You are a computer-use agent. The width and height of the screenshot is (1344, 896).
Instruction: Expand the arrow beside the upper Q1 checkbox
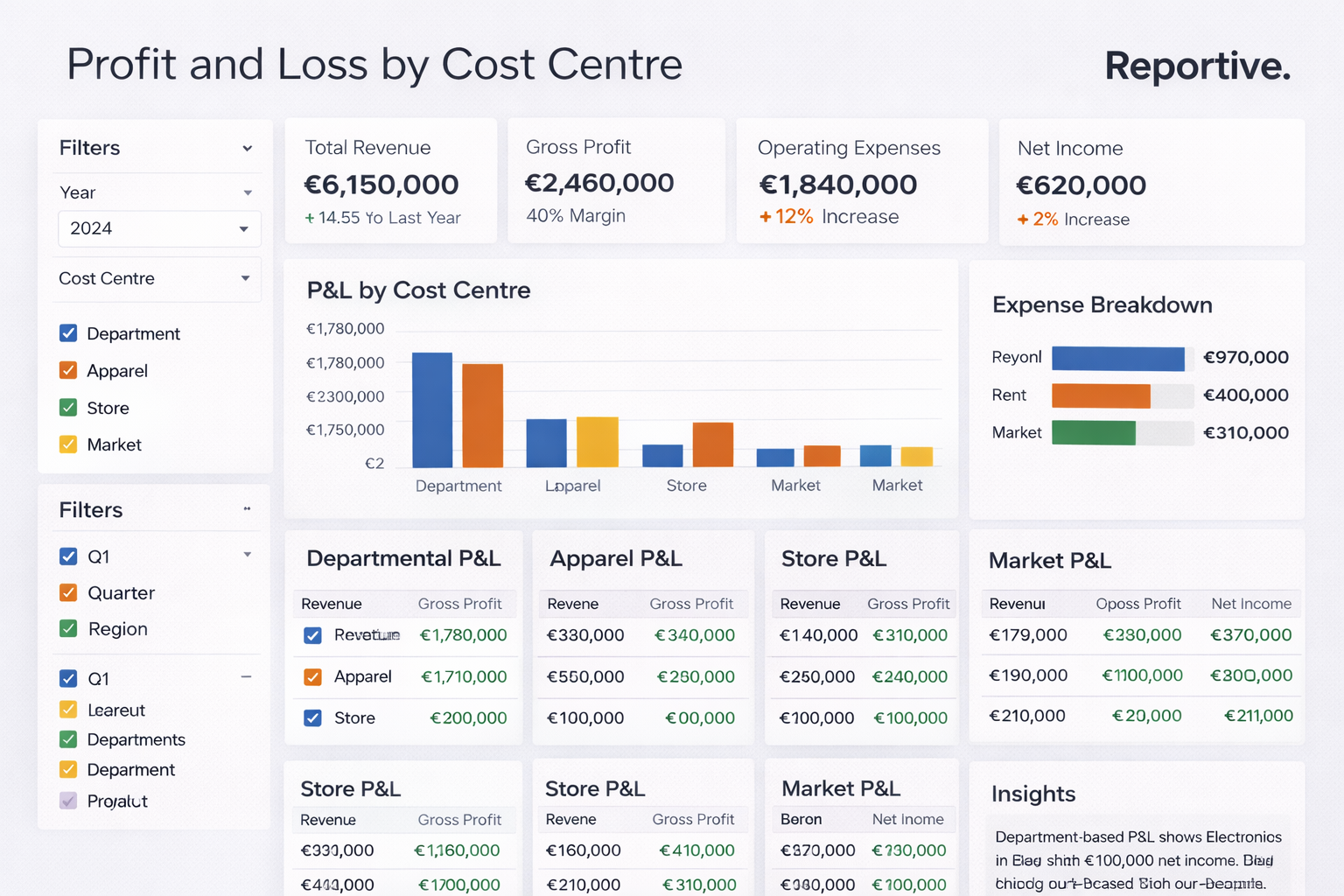(x=248, y=555)
